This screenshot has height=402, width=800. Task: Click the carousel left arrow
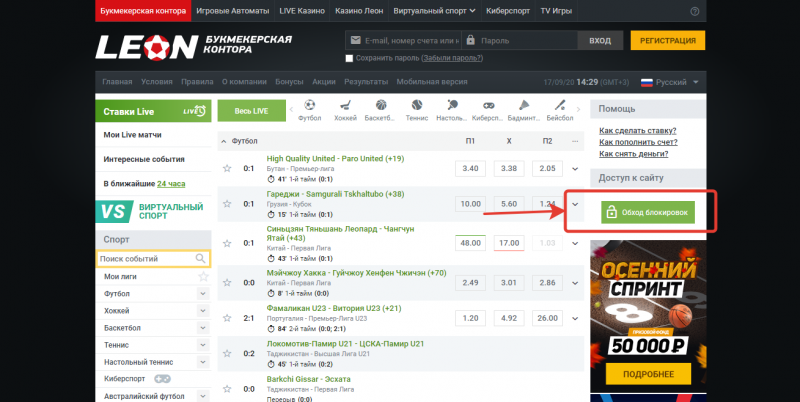pos(292,109)
